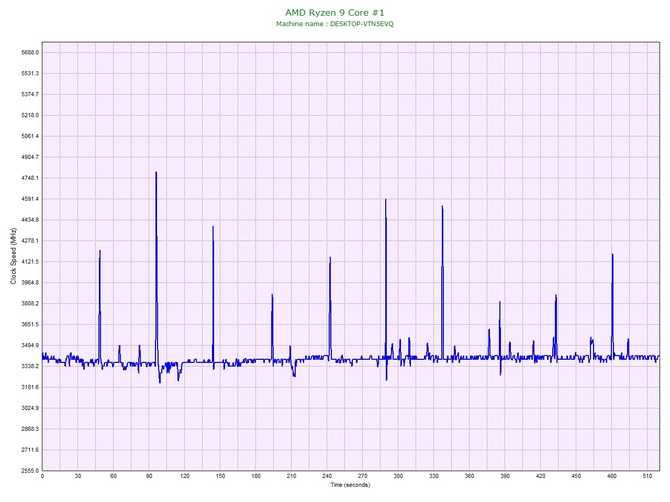Click the 3338.2 y-axis value
670x502 pixels.
30,367
